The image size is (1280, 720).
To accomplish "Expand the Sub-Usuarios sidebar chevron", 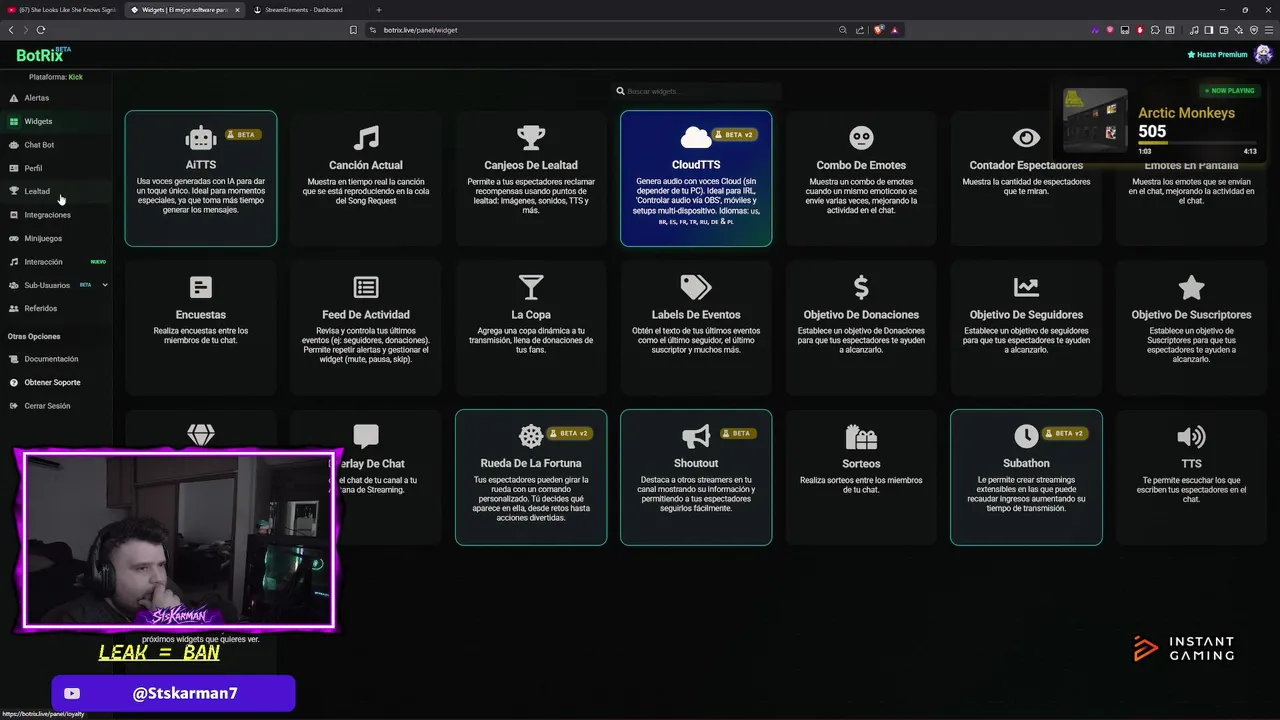I will tap(105, 285).
